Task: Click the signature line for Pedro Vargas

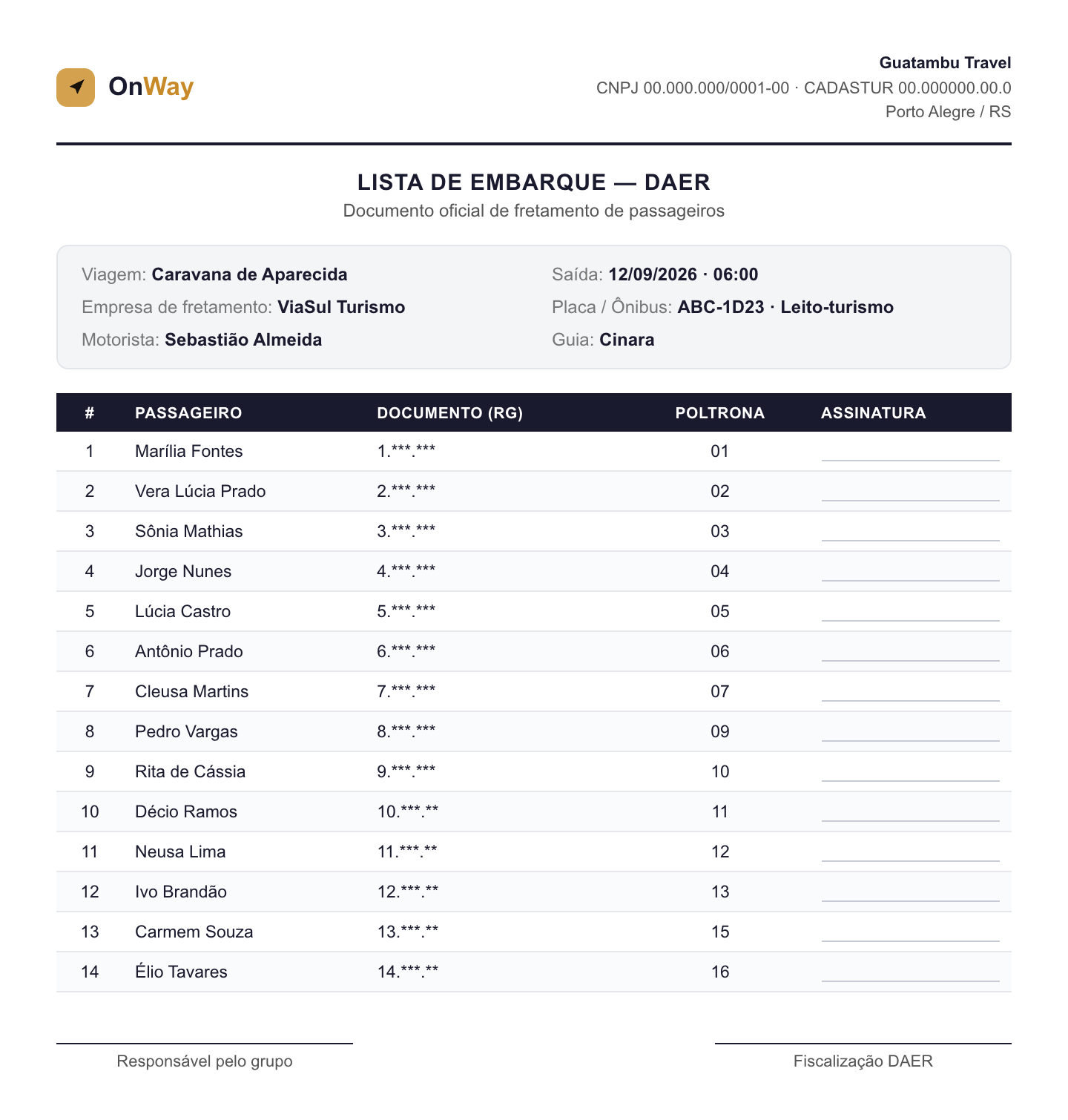Action: point(910,740)
